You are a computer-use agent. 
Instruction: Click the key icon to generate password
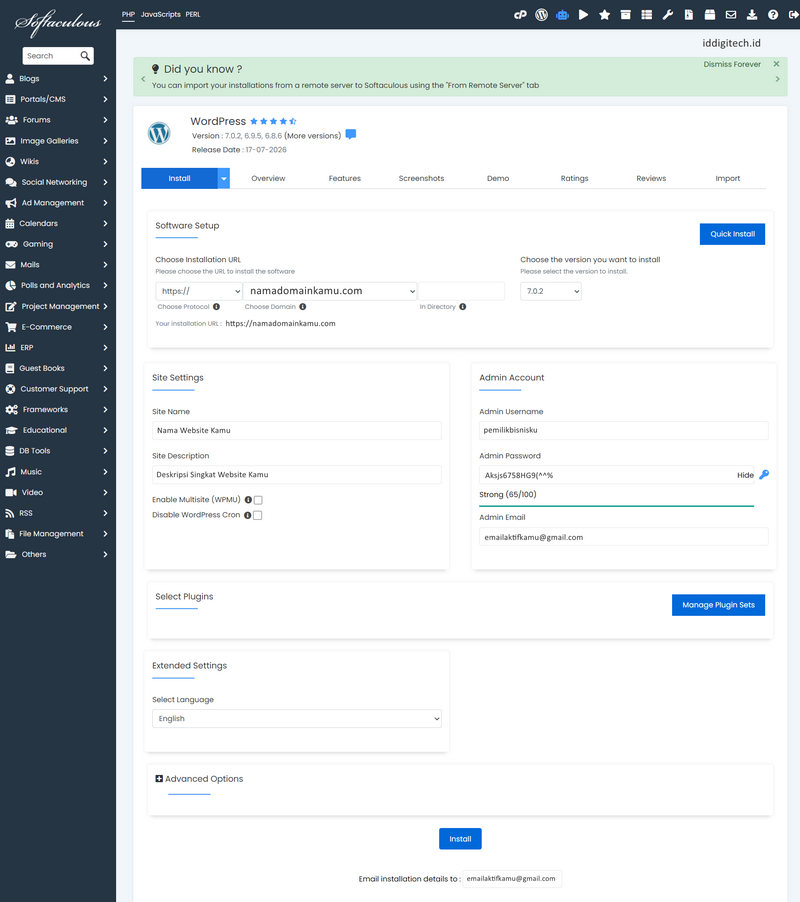[764, 475]
